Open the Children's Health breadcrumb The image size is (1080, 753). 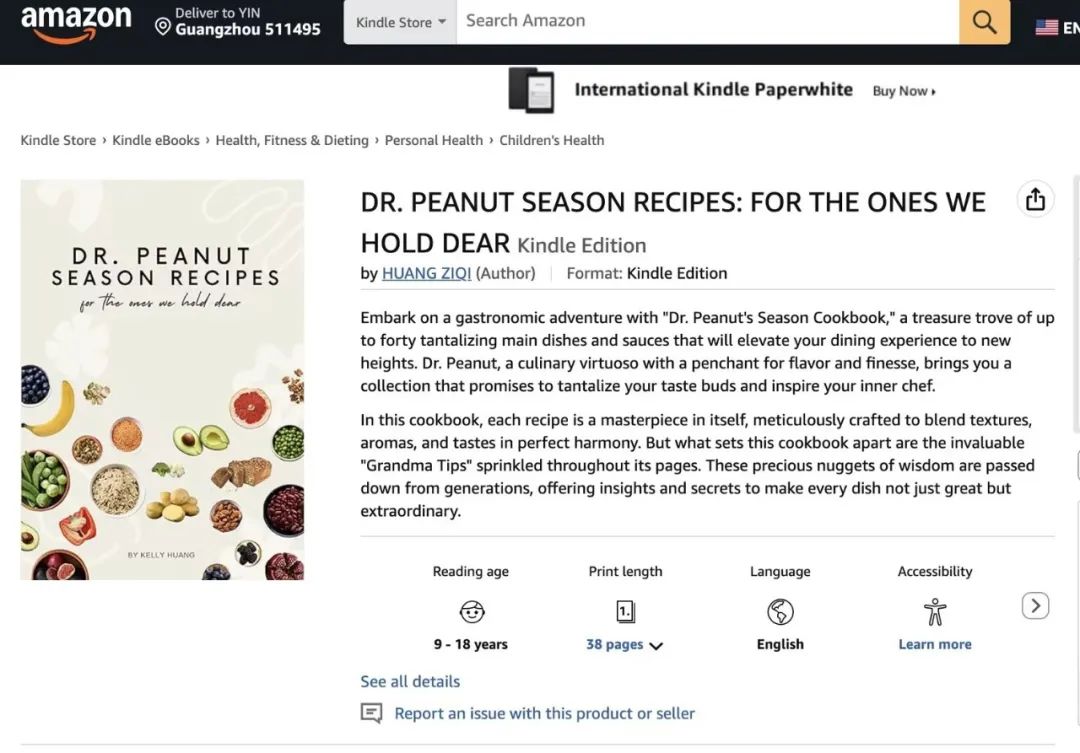pyautogui.click(x=552, y=140)
